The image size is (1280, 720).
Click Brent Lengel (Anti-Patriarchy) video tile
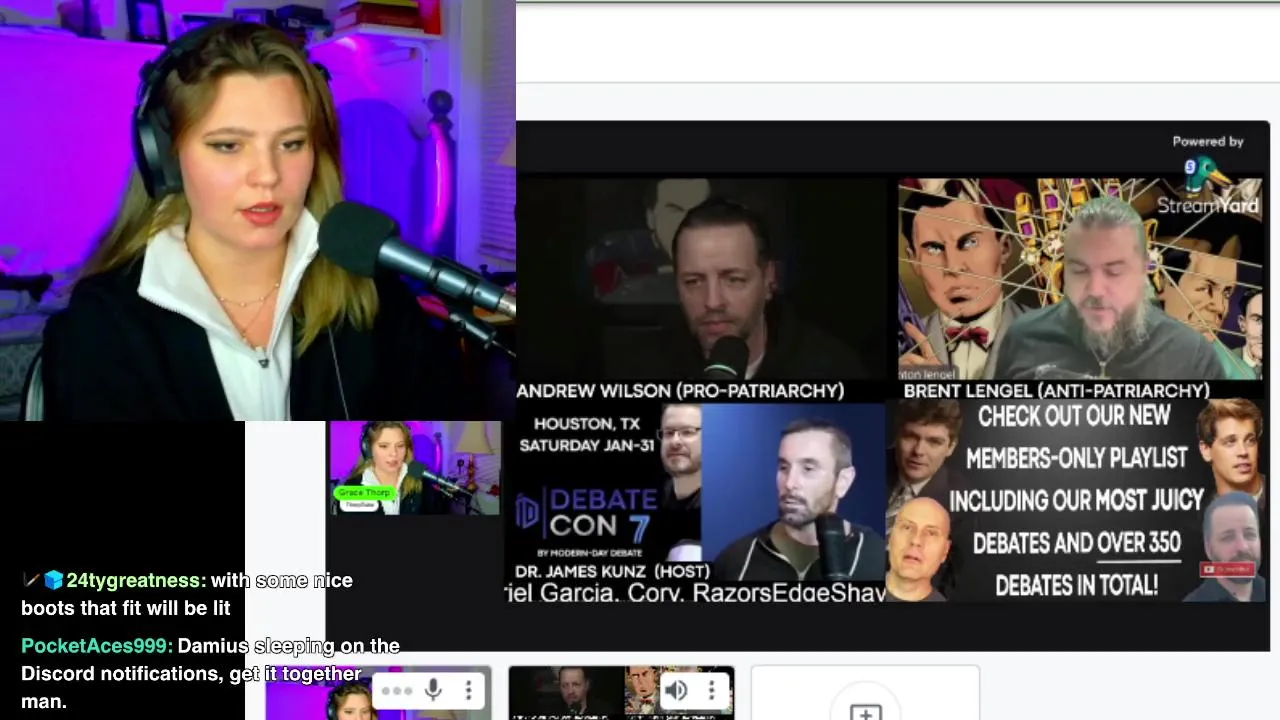pyautogui.click(x=1080, y=279)
